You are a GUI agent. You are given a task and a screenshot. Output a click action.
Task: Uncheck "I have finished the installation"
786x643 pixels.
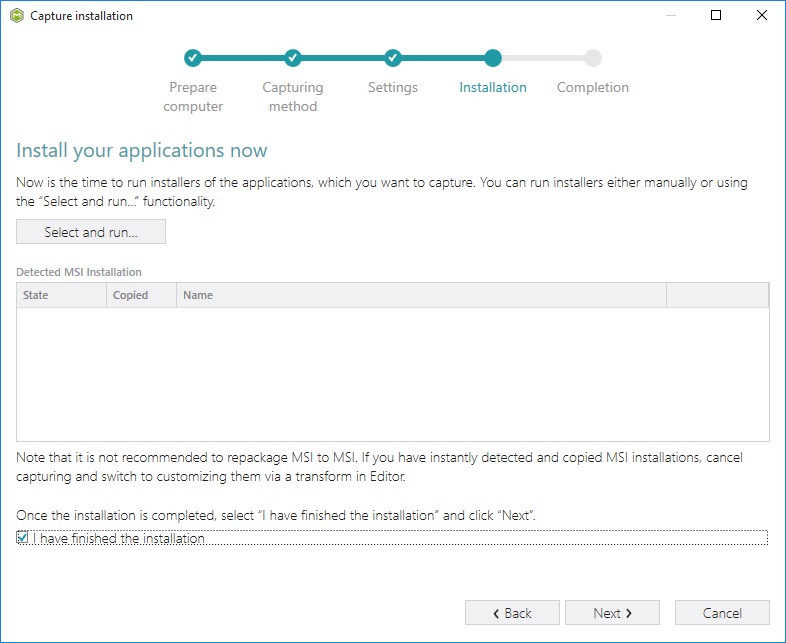pyautogui.click(x=22, y=538)
